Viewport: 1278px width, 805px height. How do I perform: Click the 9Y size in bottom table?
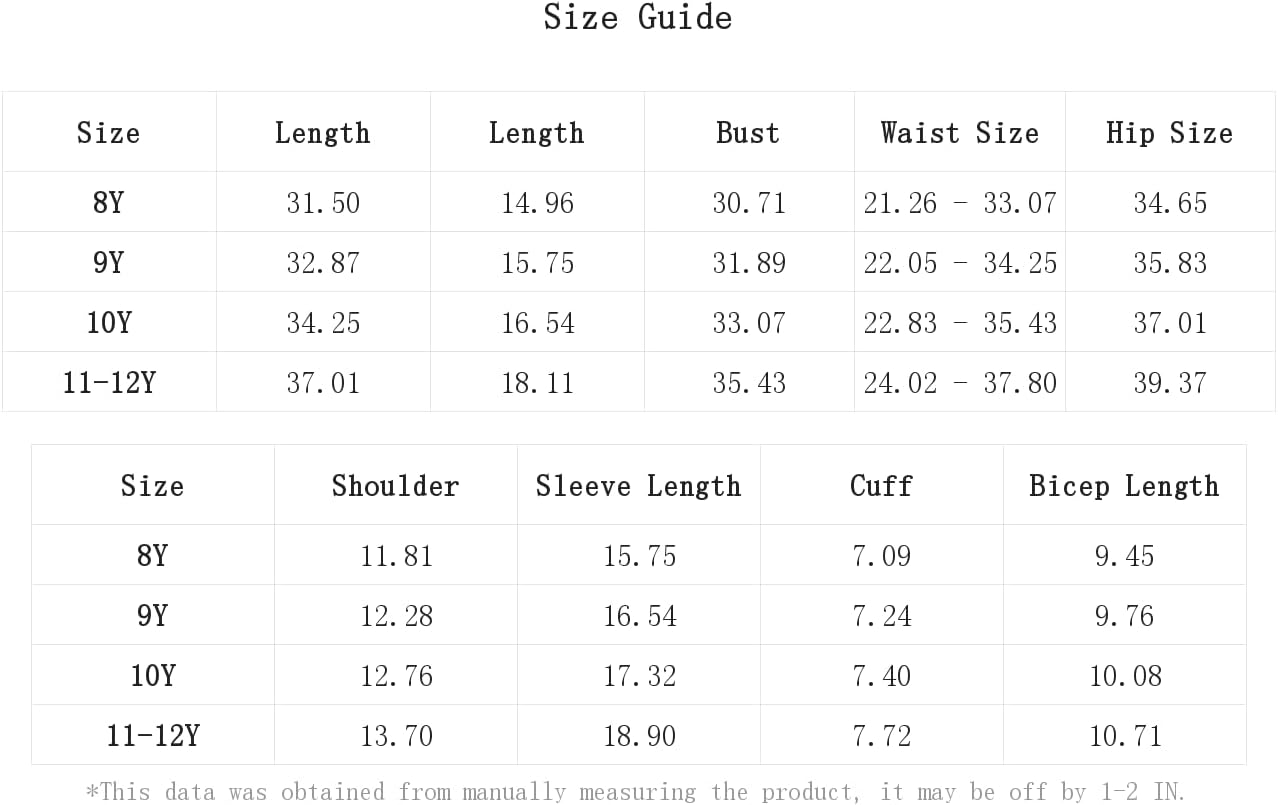[153, 615]
